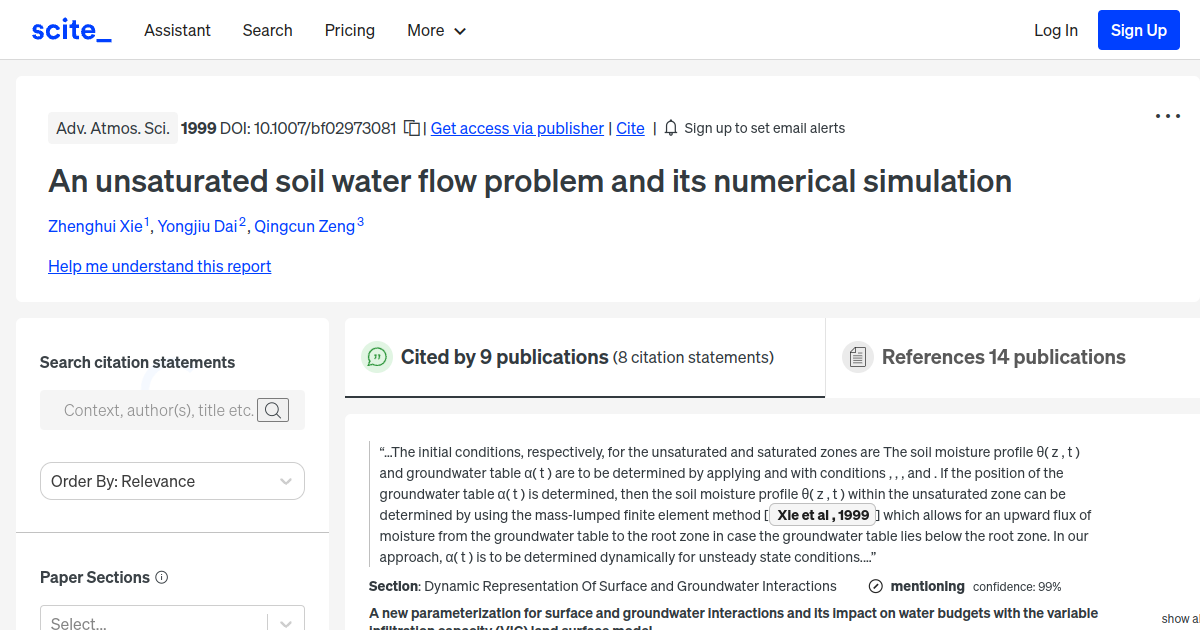
Task: Open the Assistant page
Action: tap(177, 30)
